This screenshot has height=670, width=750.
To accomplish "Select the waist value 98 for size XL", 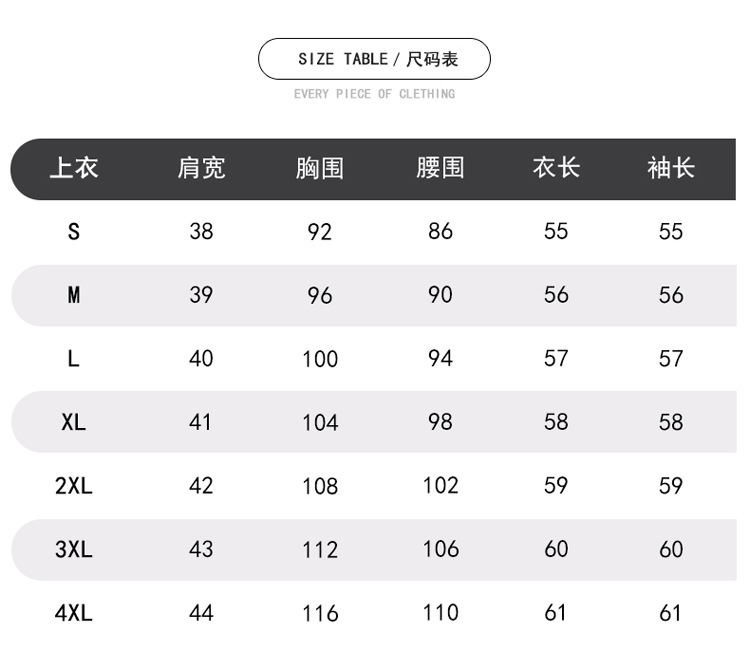I will (x=440, y=422).
